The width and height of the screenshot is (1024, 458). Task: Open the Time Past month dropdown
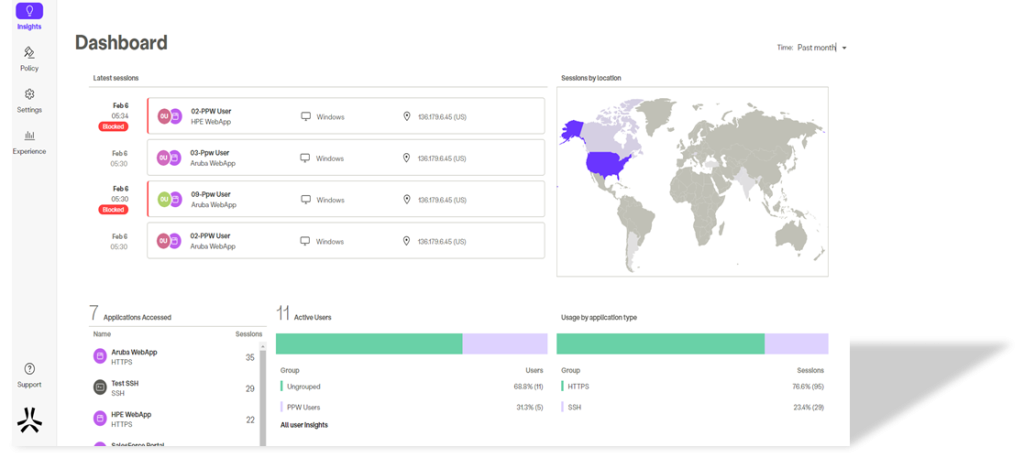(x=815, y=47)
